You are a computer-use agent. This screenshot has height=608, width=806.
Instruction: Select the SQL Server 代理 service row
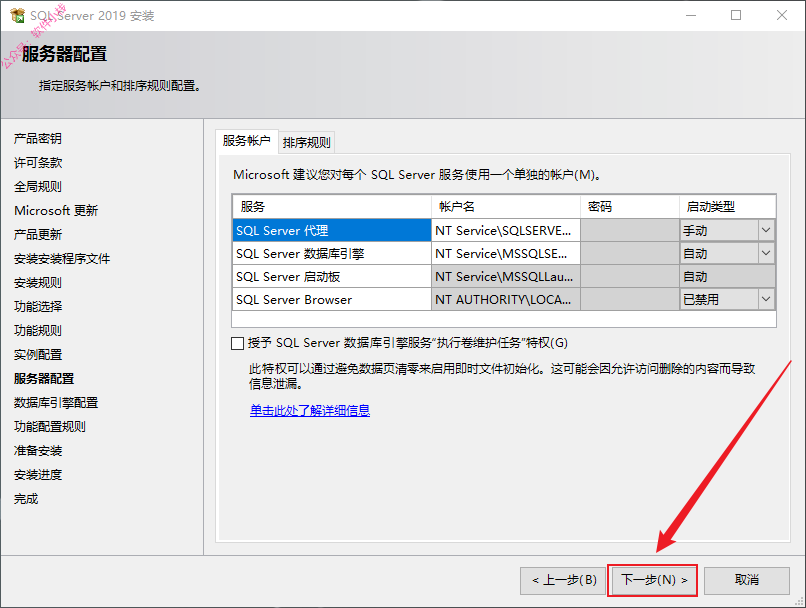tap(332, 230)
